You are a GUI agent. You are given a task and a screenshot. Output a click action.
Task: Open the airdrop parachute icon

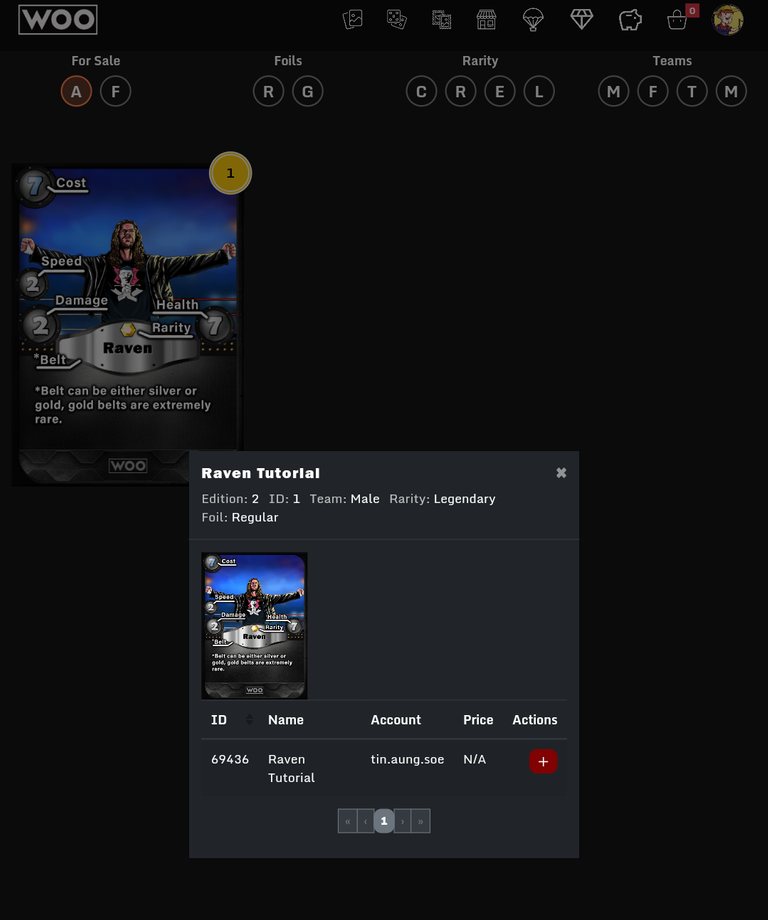[533, 20]
